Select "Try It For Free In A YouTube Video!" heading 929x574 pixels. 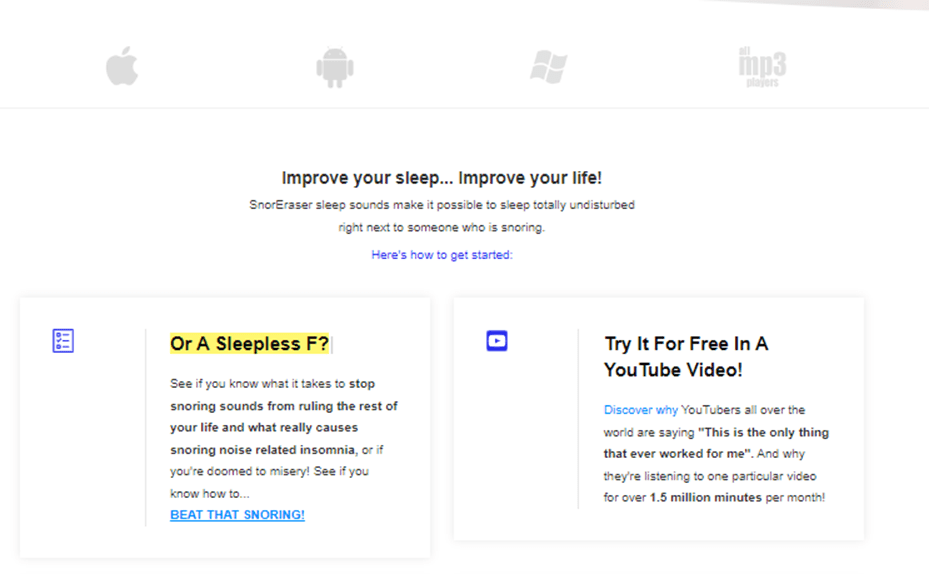coord(686,356)
